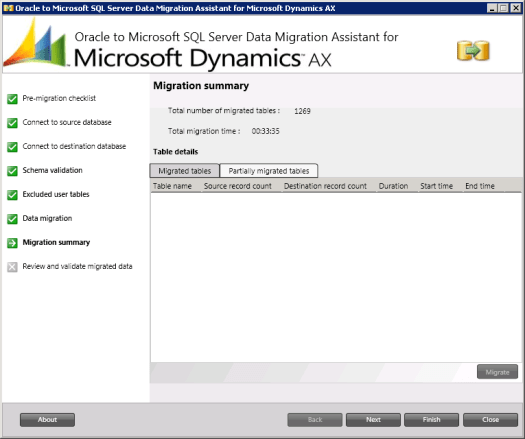Click the Migrate button
Image resolution: width=525 pixels, height=439 pixels.
pos(497,372)
